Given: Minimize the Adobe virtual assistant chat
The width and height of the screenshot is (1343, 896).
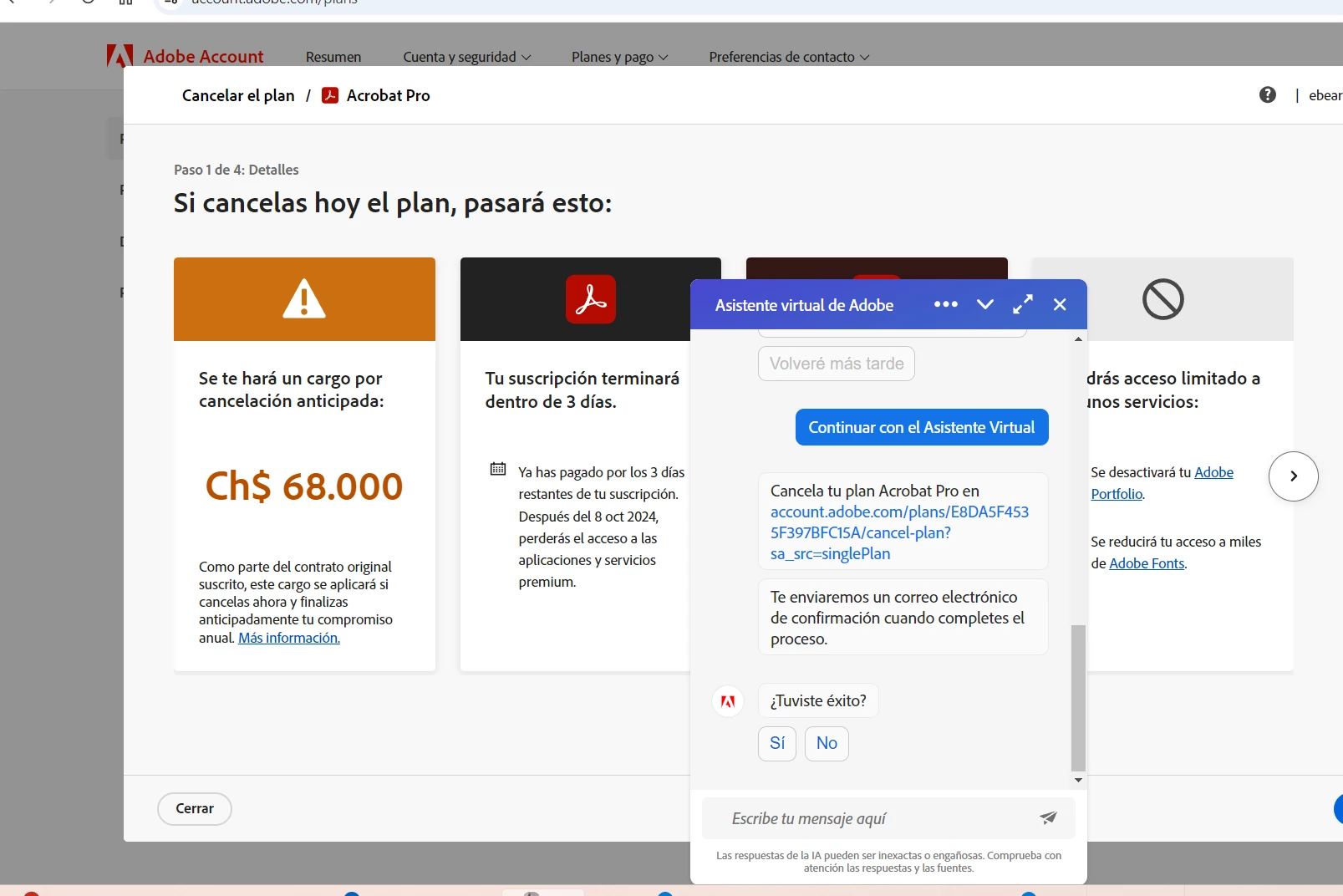Looking at the screenshot, I should (984, 304).
